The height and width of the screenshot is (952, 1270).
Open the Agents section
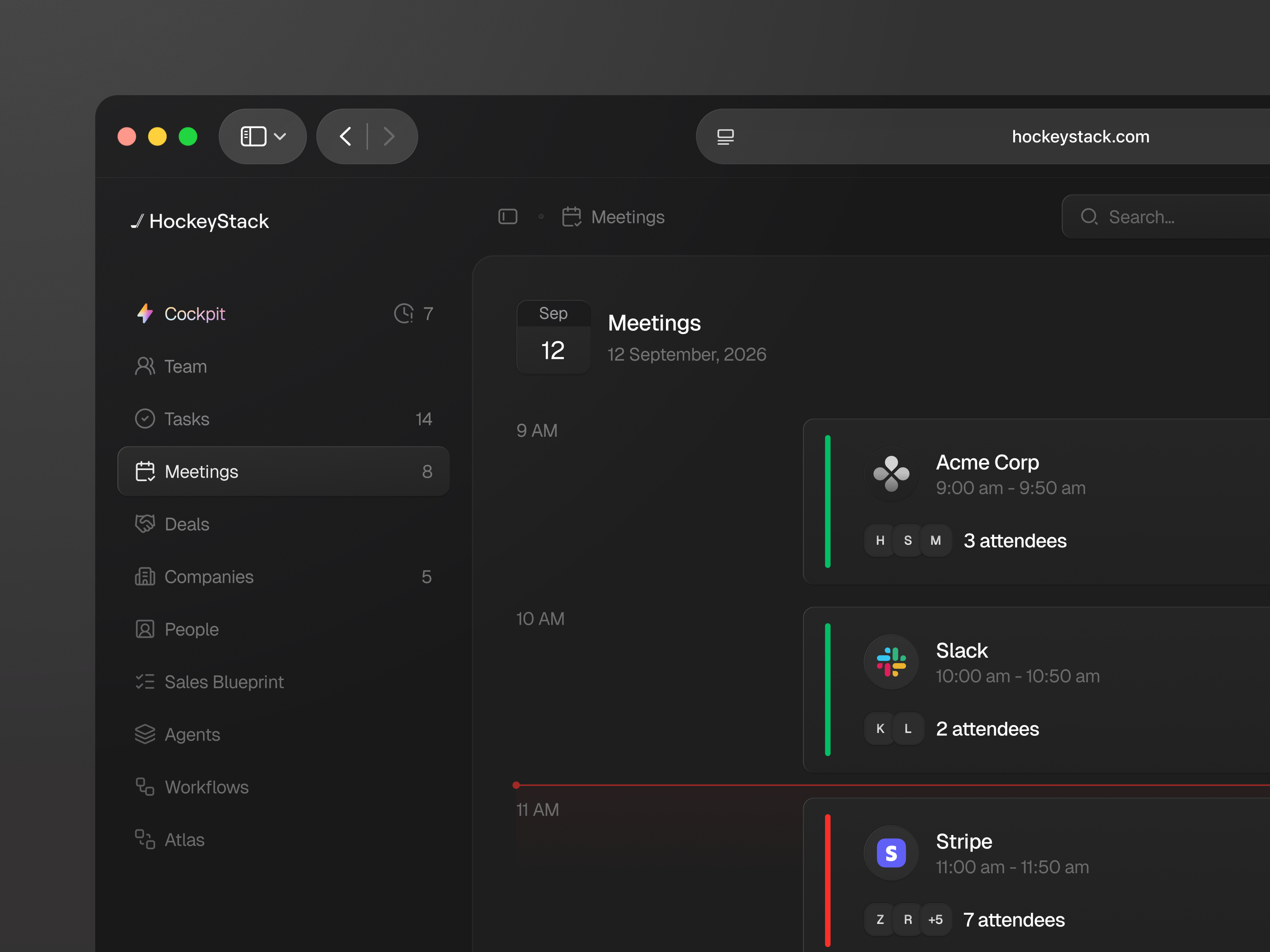(x=283, y=735)
